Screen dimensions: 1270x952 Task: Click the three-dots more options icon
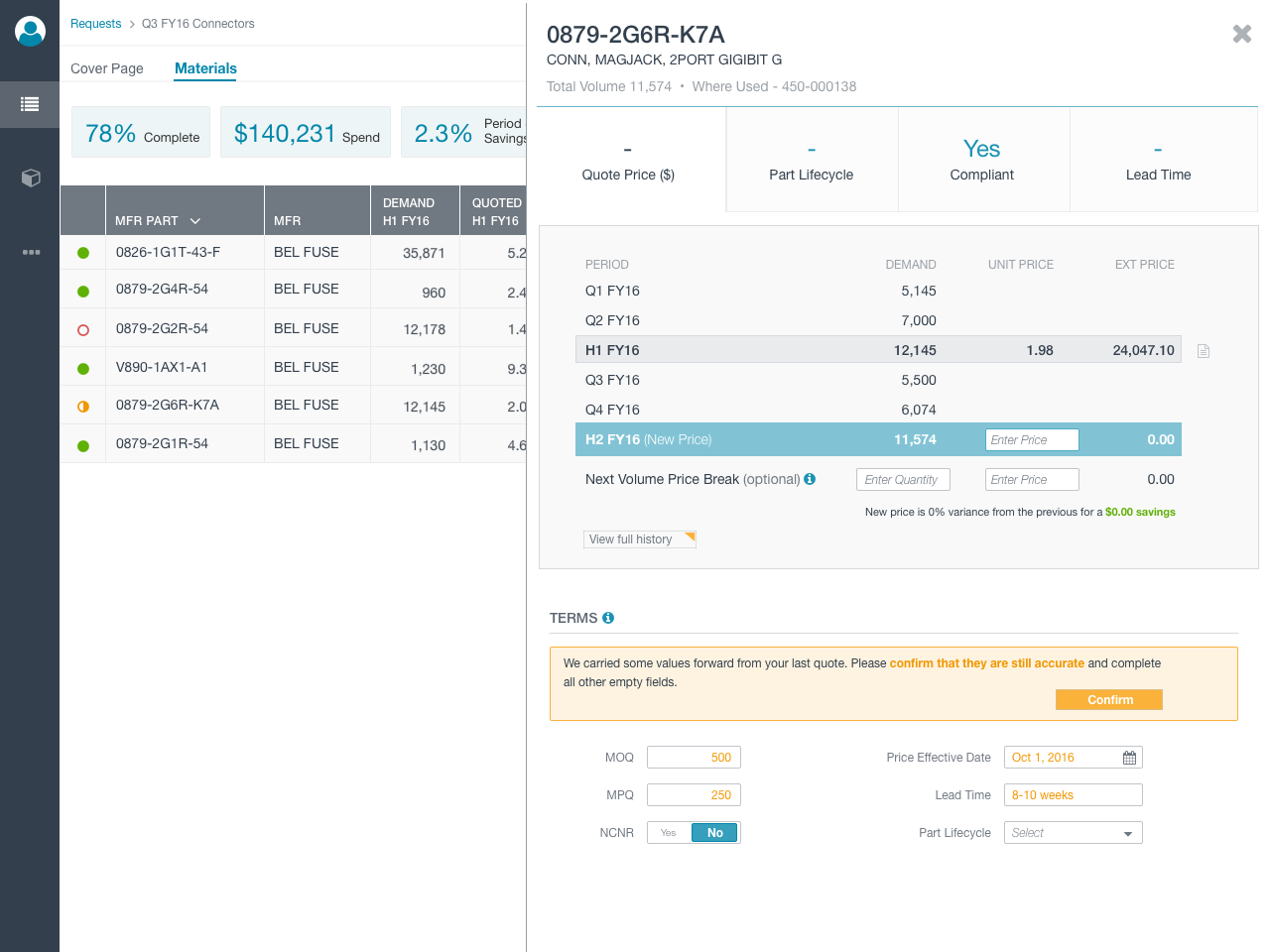click(30, 252)
